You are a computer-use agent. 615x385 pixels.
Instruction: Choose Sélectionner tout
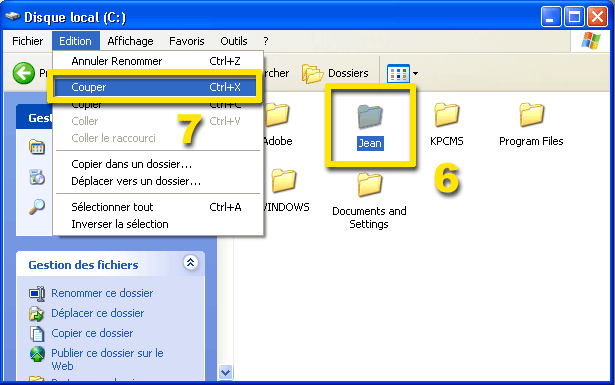(158, 207)
